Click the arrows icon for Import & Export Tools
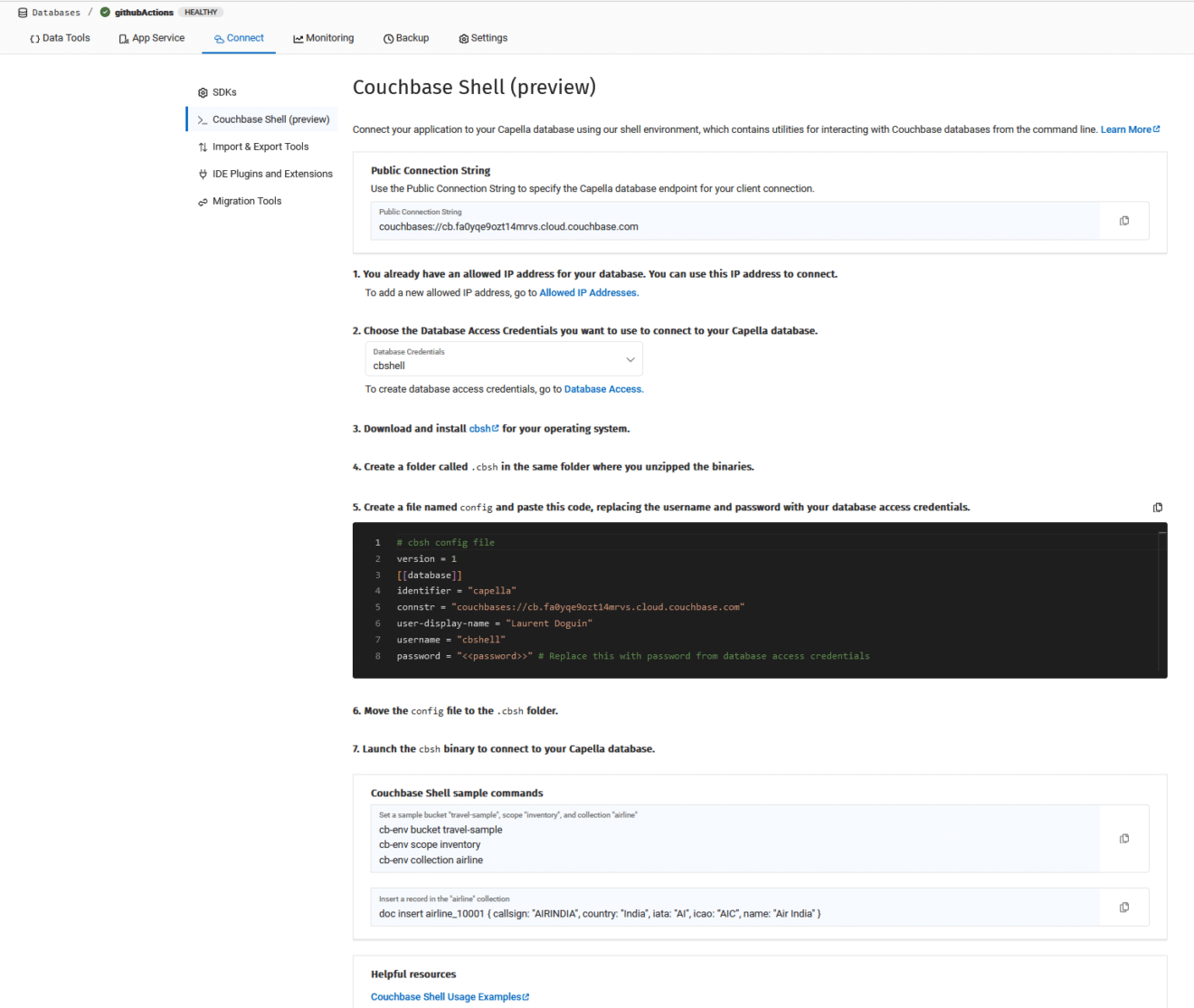Viewport: 1194px width, 1008px height. 202,146
